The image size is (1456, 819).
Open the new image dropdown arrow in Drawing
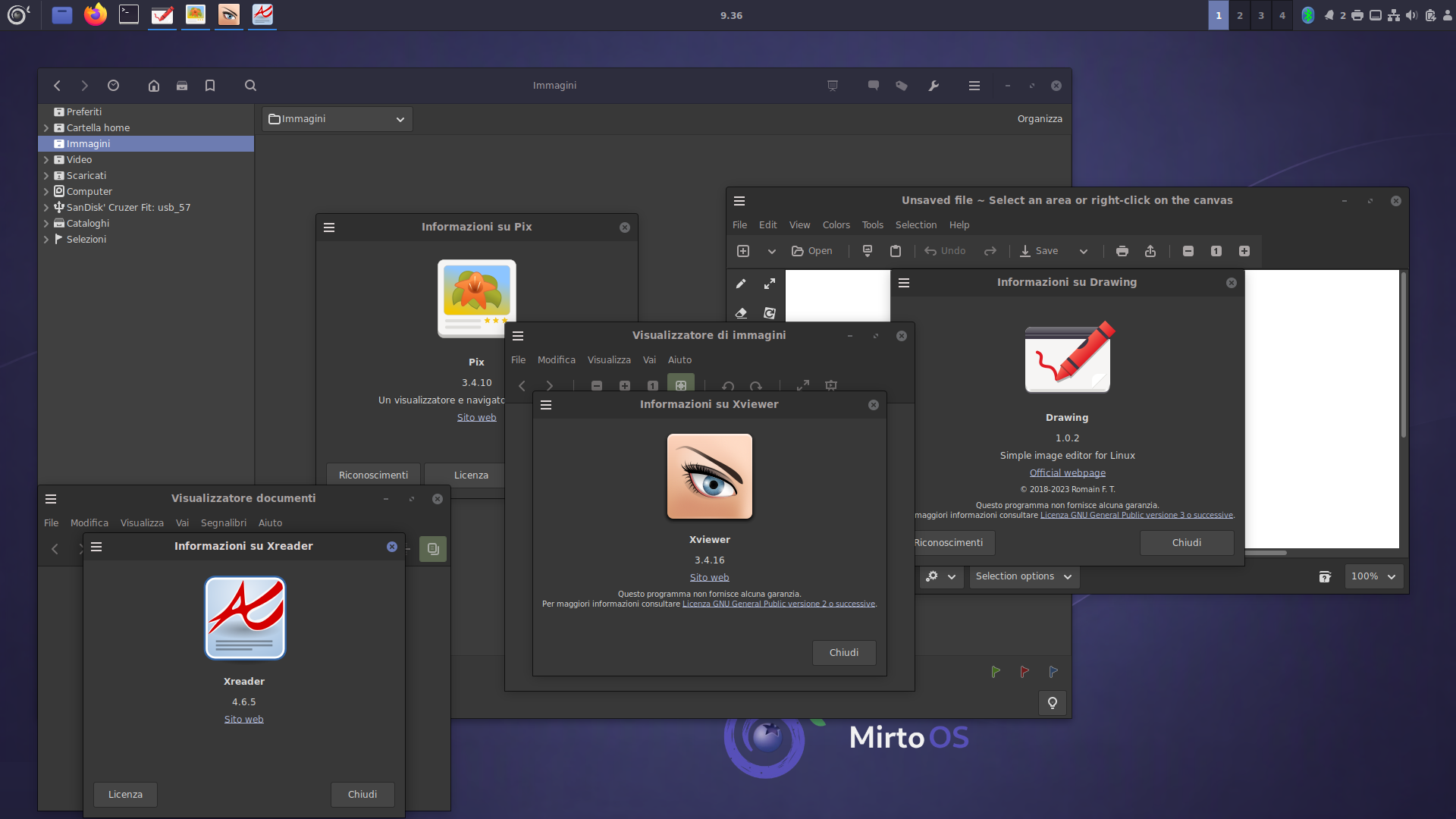(x=771, y=251)
